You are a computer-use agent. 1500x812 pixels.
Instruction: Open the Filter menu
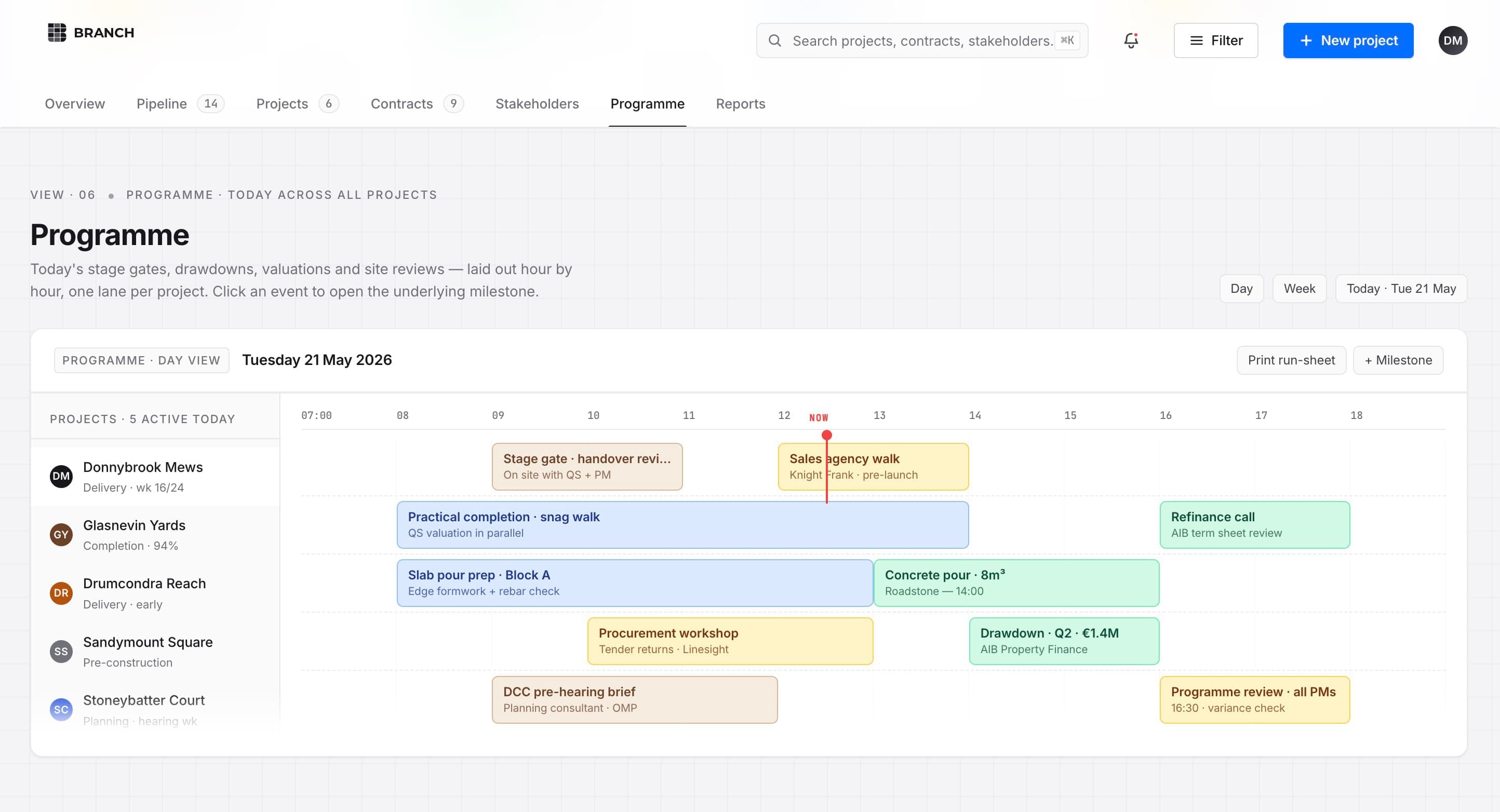1216,40
